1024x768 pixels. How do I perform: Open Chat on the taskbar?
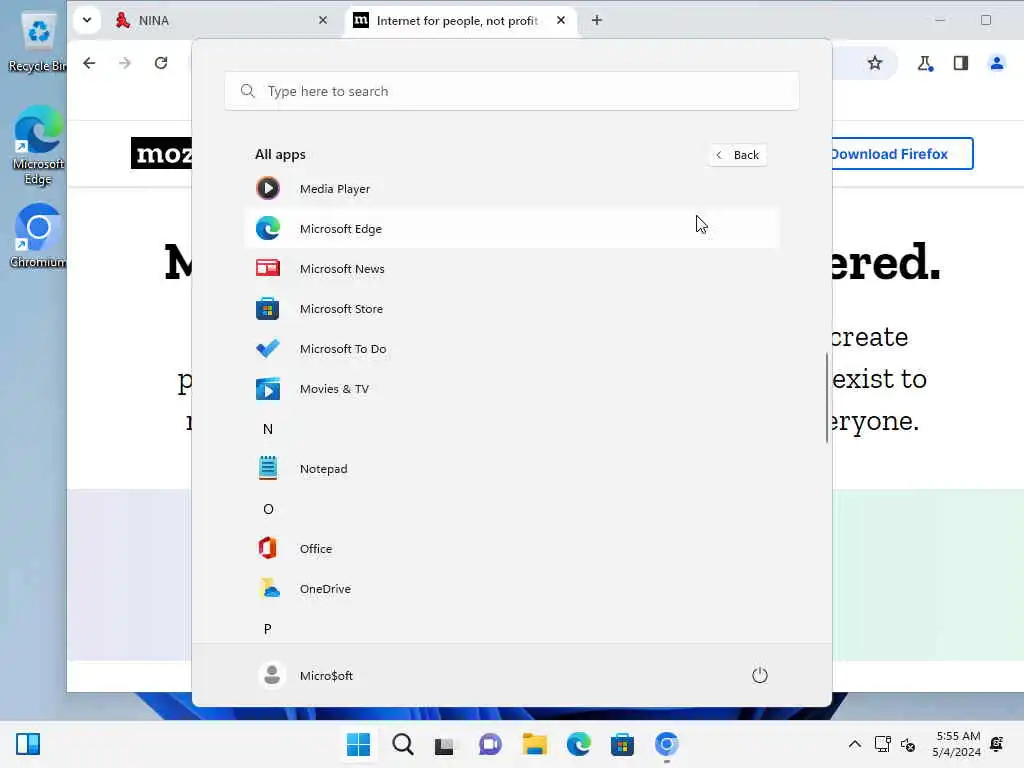tap(490, 744)
